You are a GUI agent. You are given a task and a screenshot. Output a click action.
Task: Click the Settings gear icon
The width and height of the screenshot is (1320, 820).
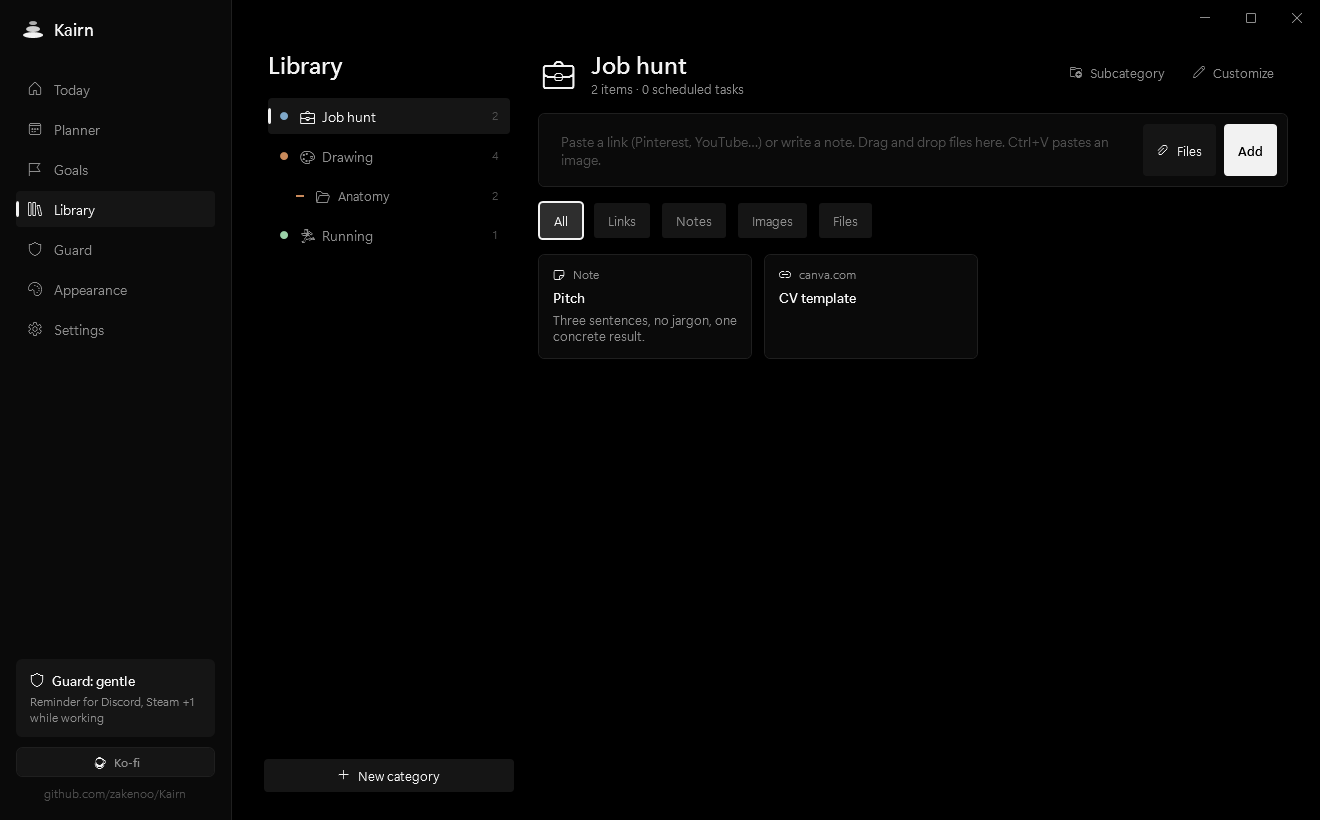[35, 329]
